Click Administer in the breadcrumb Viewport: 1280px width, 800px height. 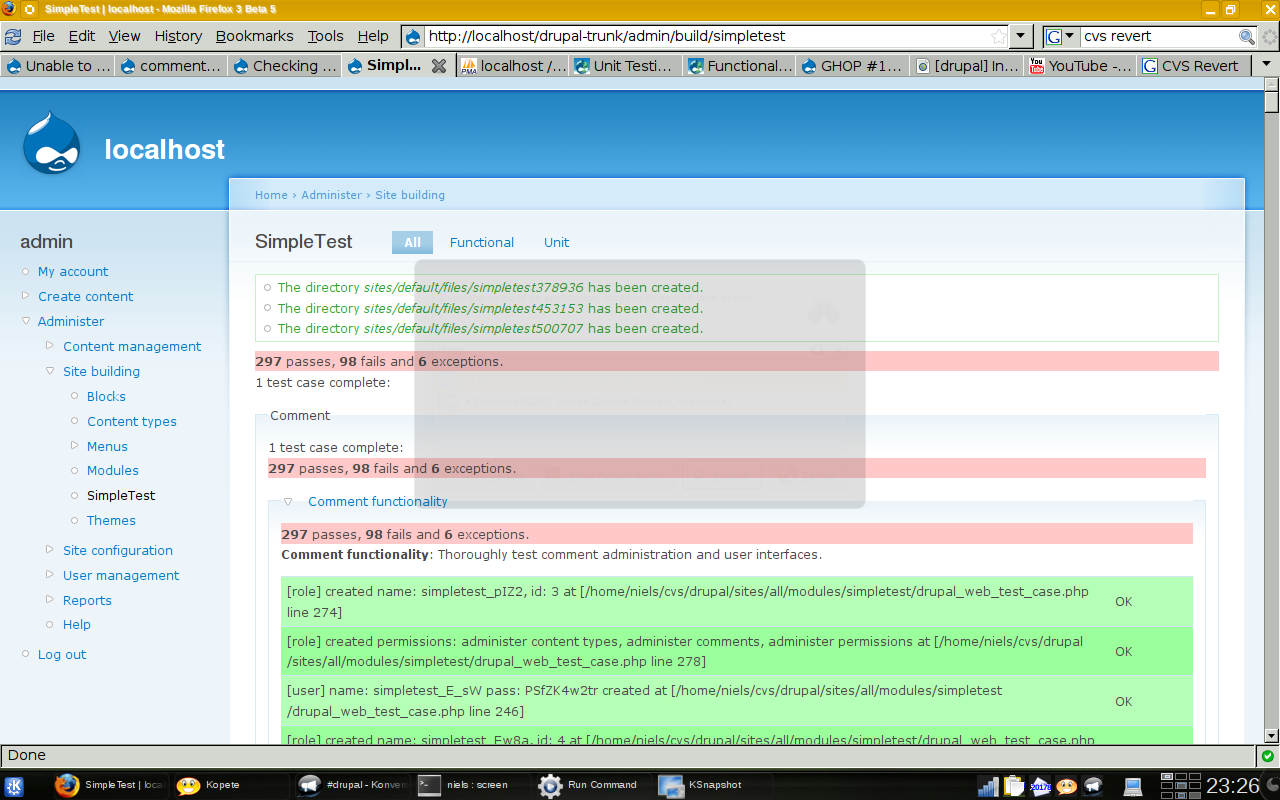[332, 195]
